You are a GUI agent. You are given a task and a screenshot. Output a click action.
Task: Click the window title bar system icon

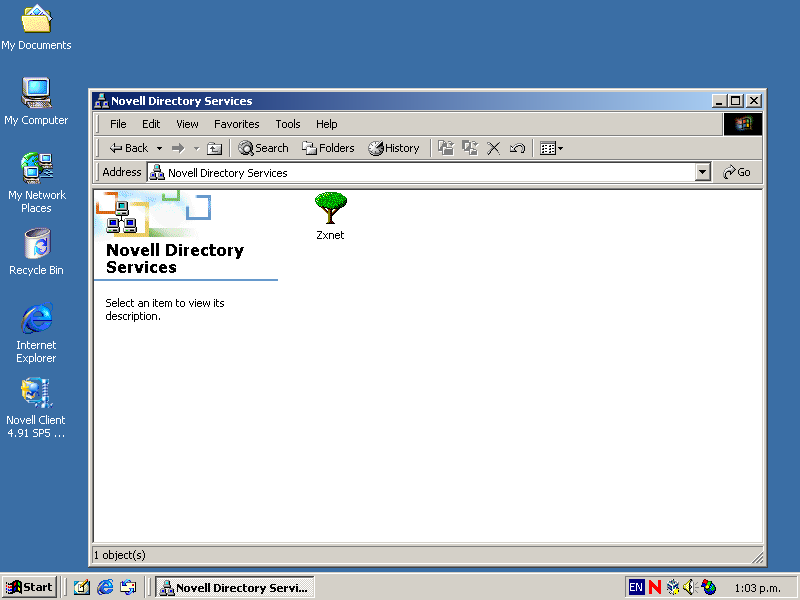point(102,101)
